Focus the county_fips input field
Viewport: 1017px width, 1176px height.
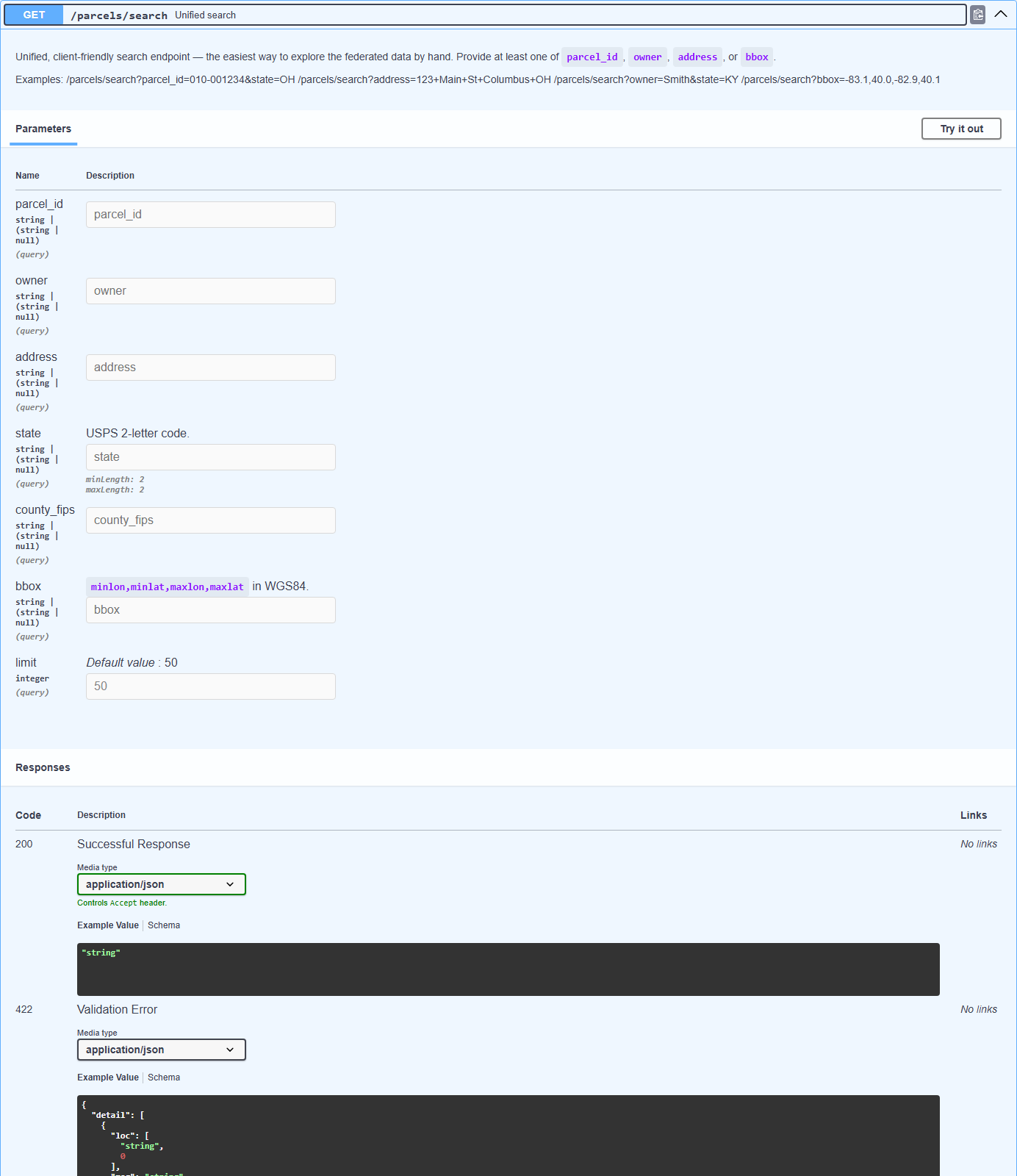point(211,520)
